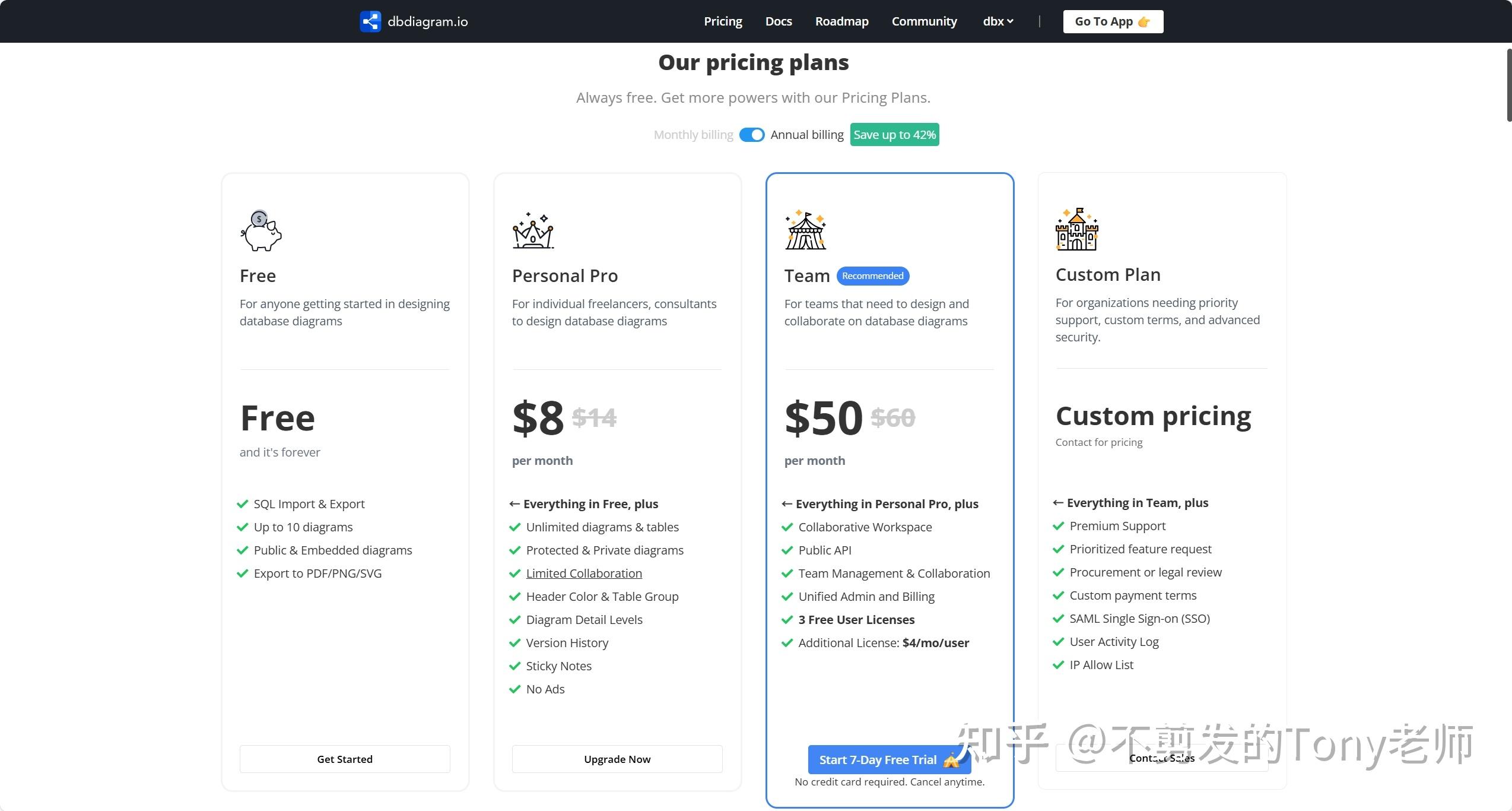Open the Pricing nav item
Viewport: 1512px width, 811px height.
723,21
